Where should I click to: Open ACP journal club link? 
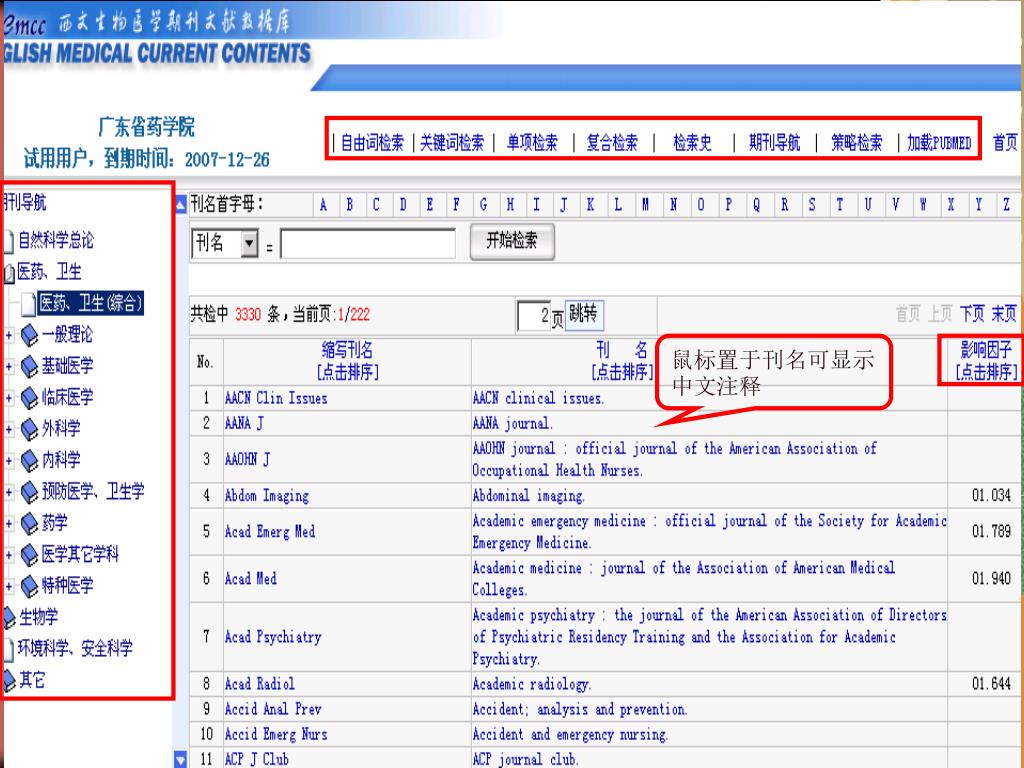coord(525,760)
